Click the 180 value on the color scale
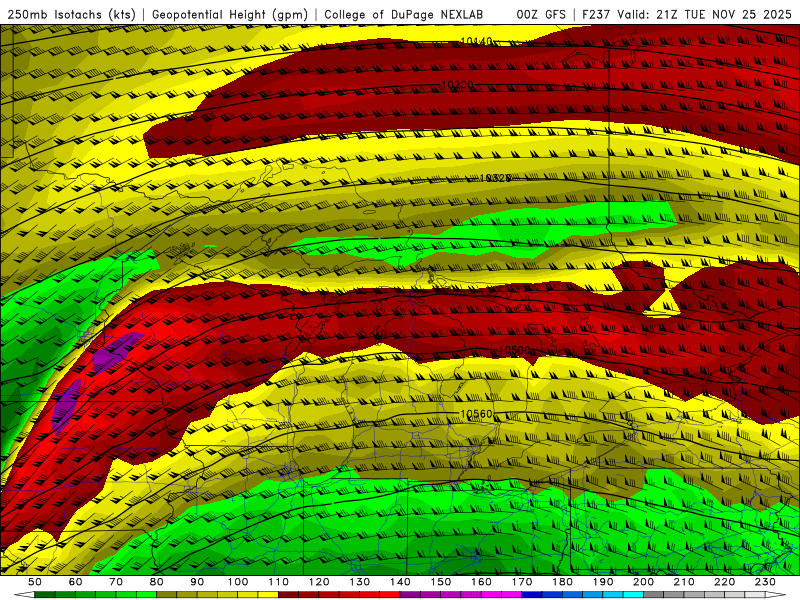The image size is (800, 600). (563, 582)
